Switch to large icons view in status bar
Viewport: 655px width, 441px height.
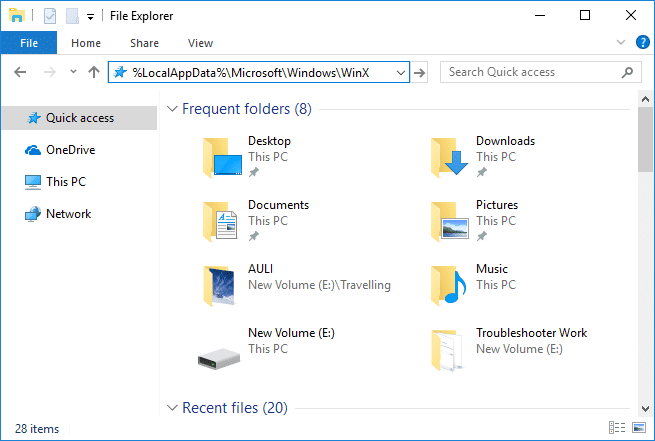639,429
